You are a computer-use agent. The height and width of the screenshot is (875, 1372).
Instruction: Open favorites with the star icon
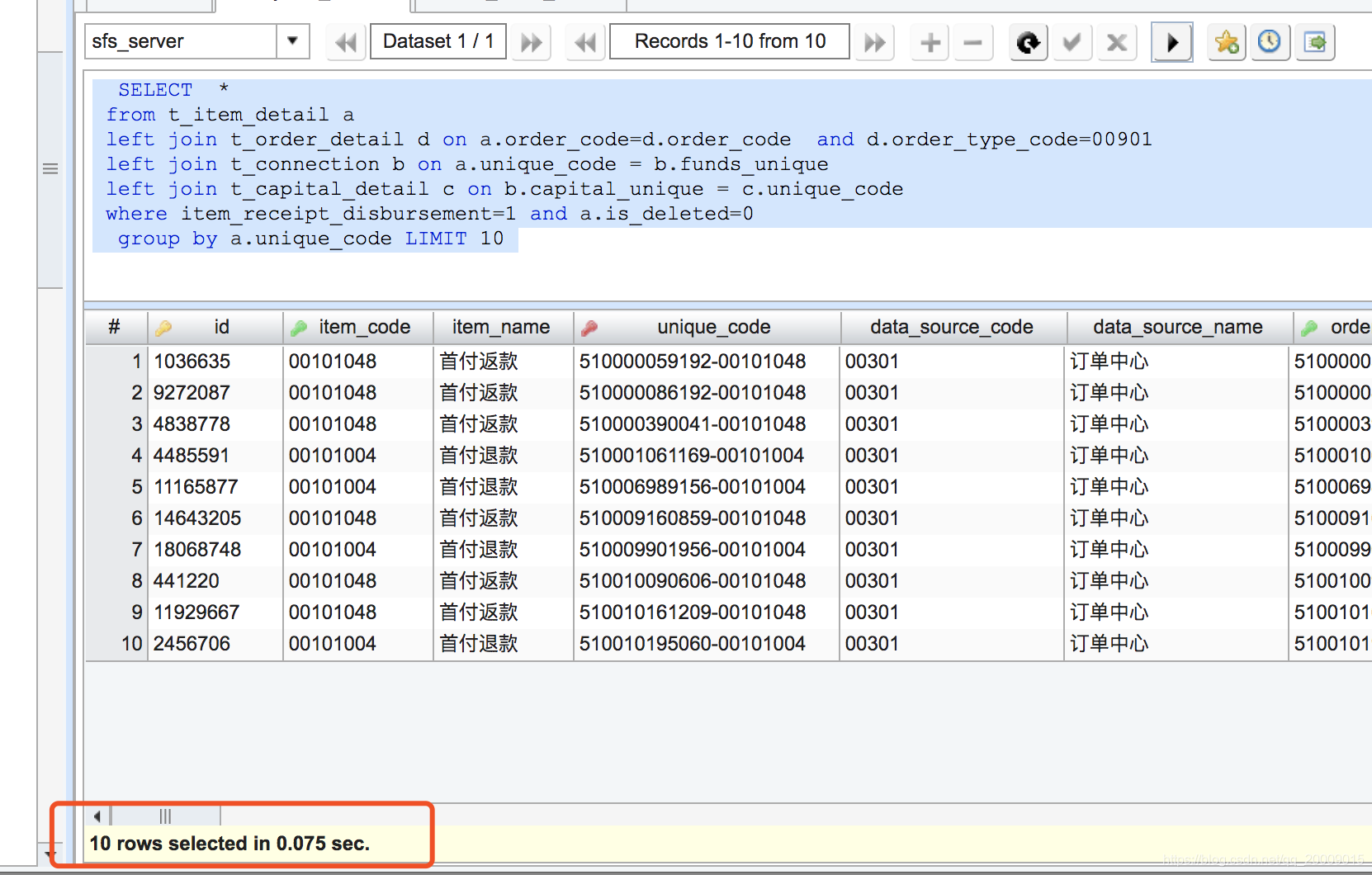[x=1227, y=42]
